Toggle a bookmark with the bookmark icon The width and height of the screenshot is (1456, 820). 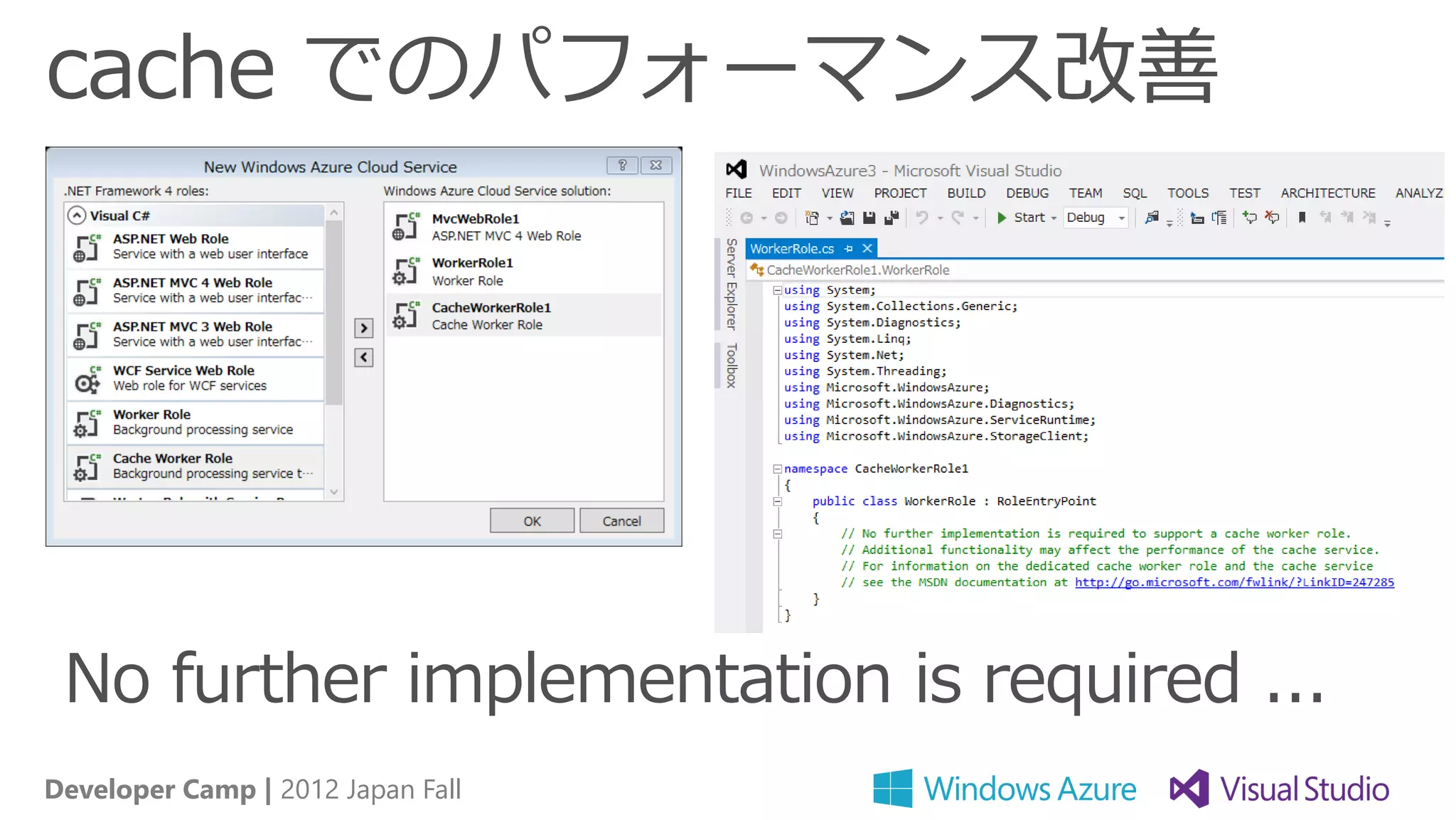[x=1302, y=218]
